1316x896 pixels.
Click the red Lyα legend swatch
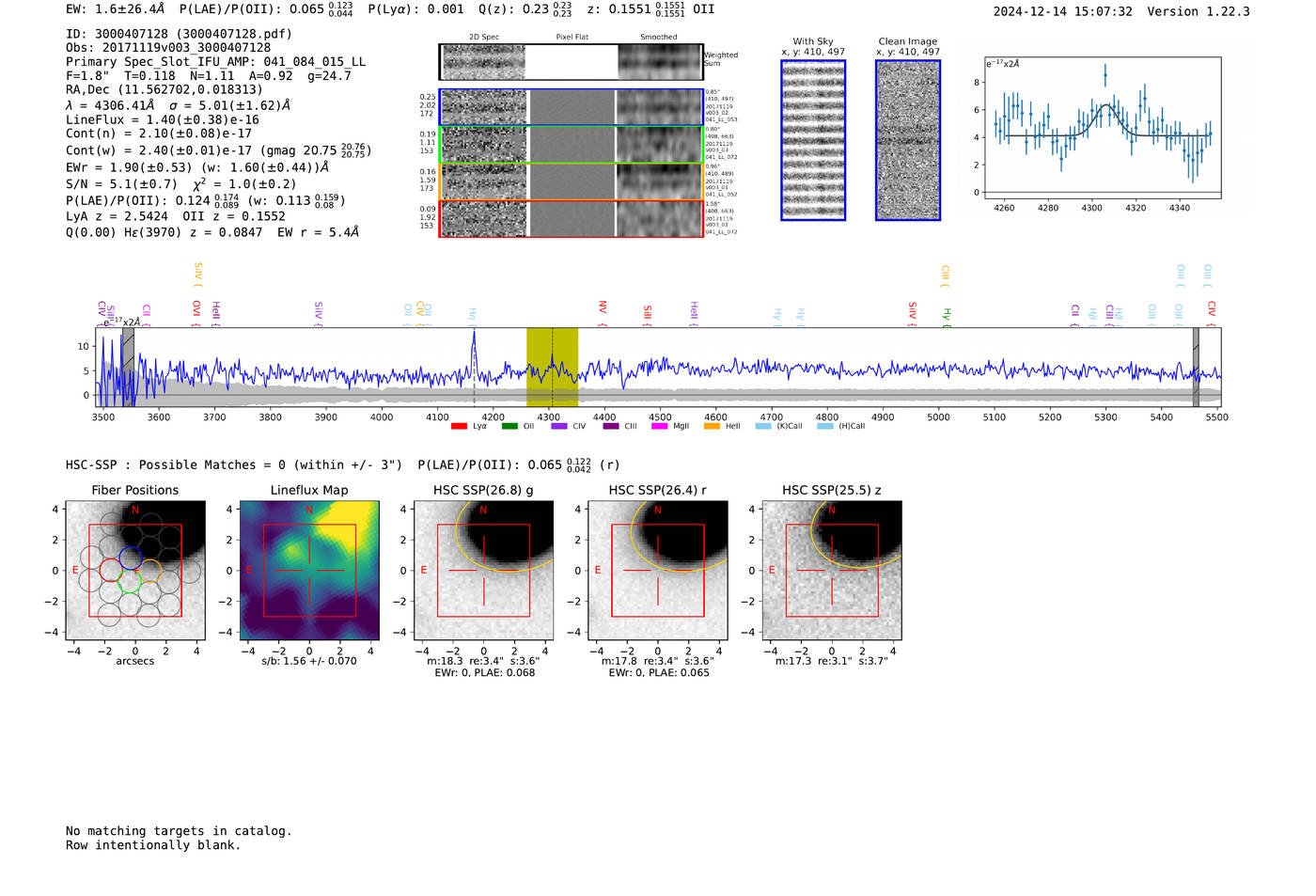click(x=459, y=426)
